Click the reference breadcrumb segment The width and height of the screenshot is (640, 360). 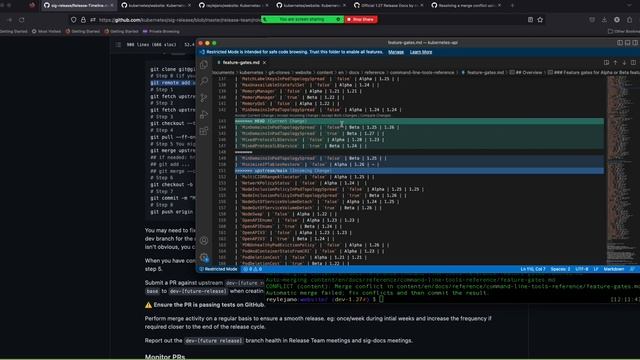pyautogui.click(x=374, y=73)
